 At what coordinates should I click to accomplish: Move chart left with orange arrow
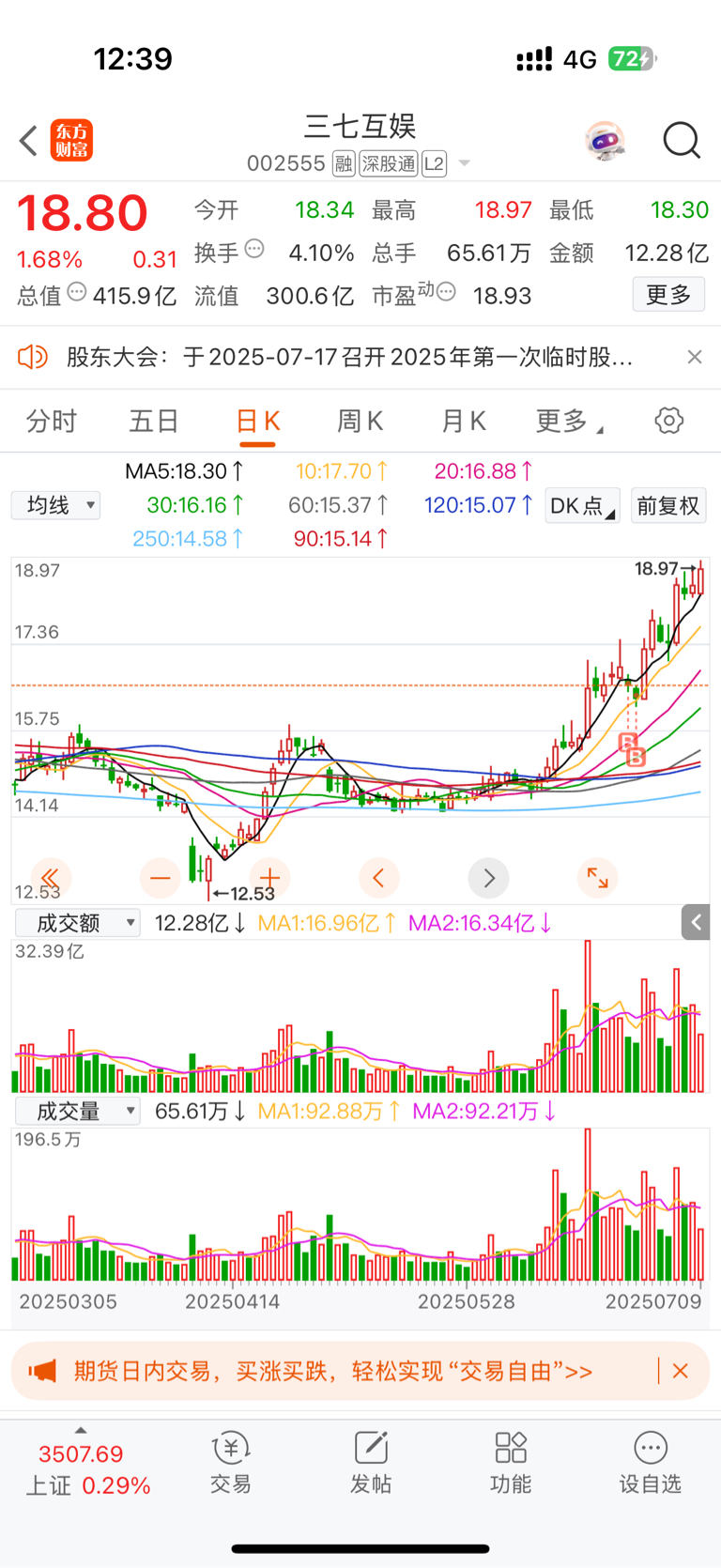coord(379,878)
